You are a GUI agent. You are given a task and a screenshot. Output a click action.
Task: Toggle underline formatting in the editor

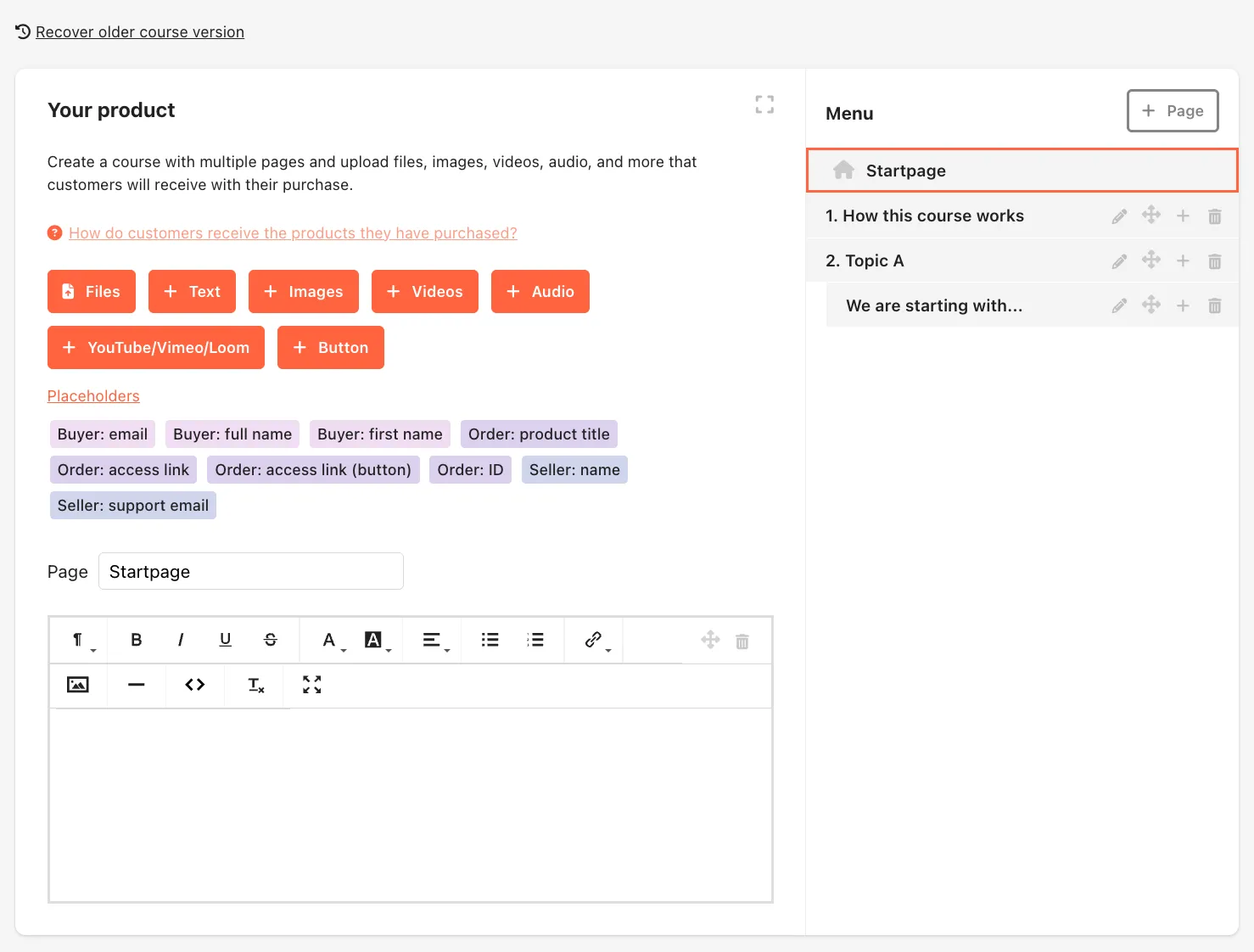(225, 640)
